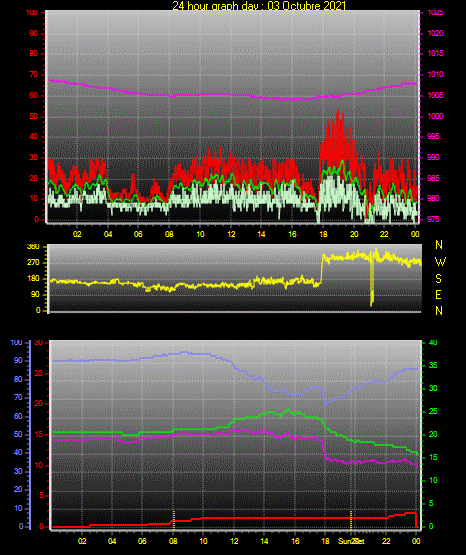Click the yellow 270 wind direction label
The width and height of the screenshot is (466, 555).
point(33,263)
